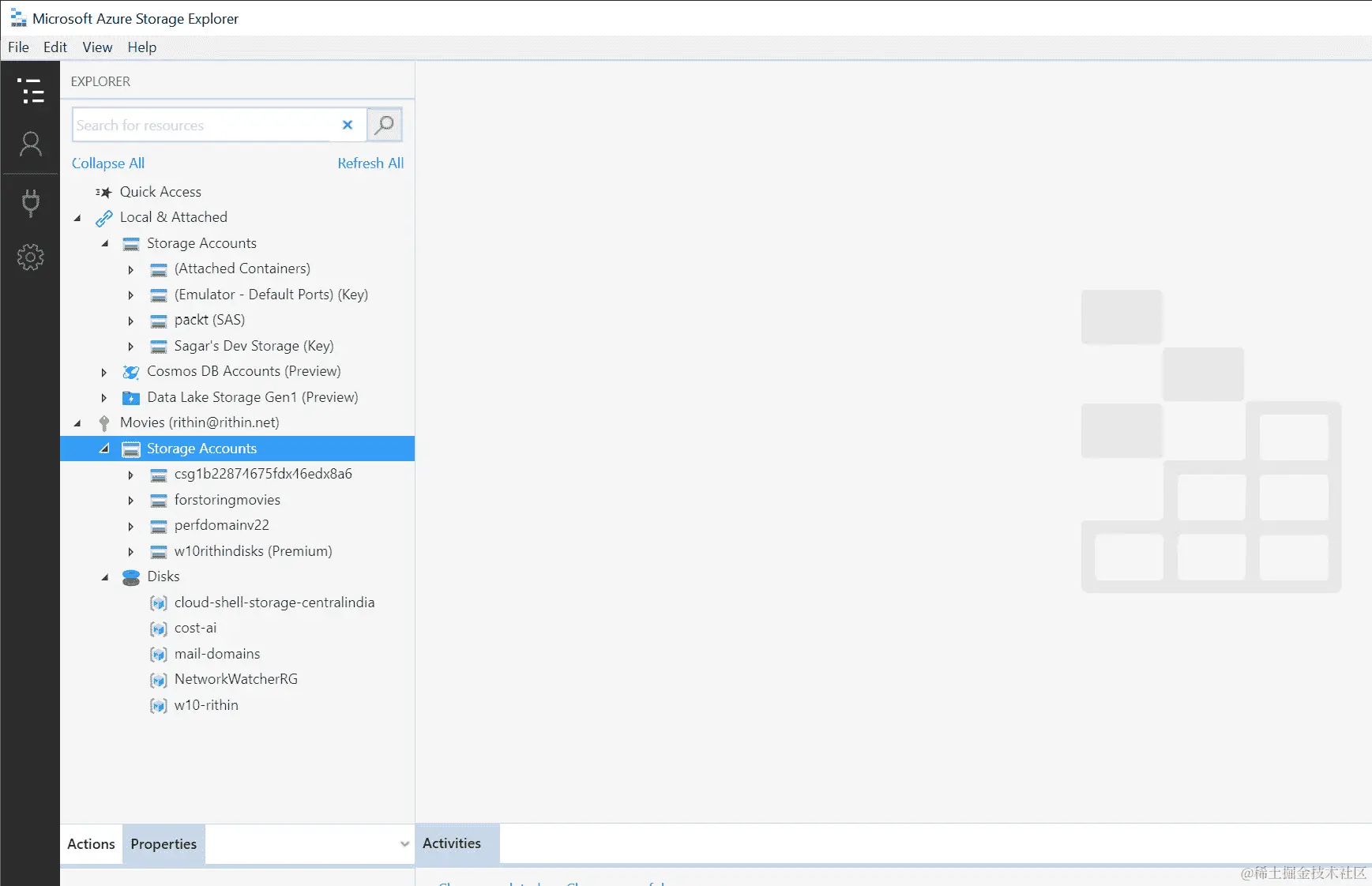Click the Refresh All link
The width and height of the screenshot is (1372, 886).
370,163
